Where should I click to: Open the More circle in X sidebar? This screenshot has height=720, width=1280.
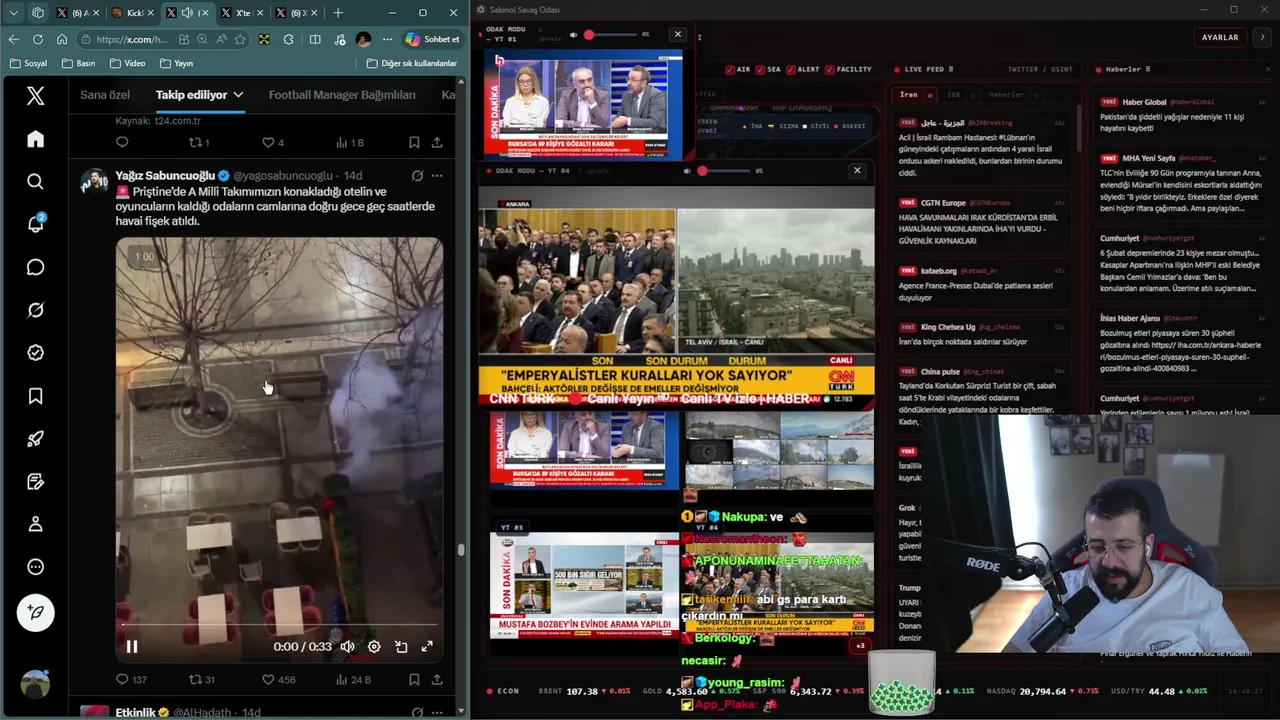click(x=35, y=567)
